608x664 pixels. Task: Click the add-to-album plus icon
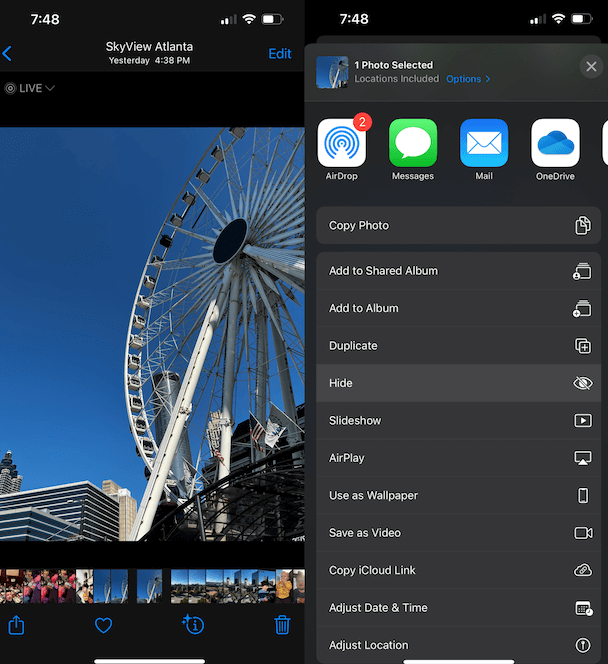[x=582, y=309]
